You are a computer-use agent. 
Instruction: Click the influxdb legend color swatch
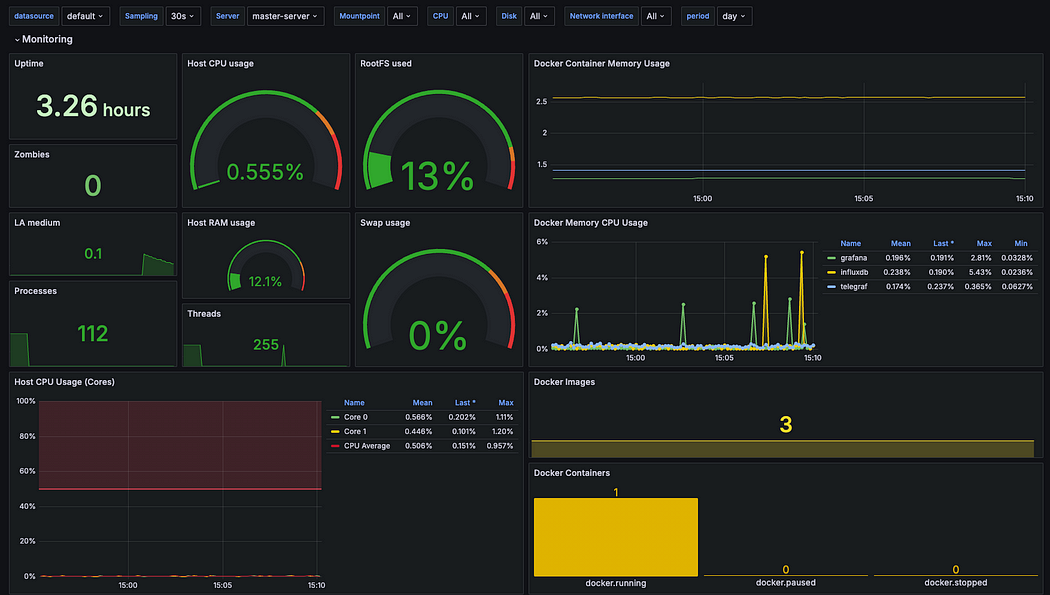(831, 272)
